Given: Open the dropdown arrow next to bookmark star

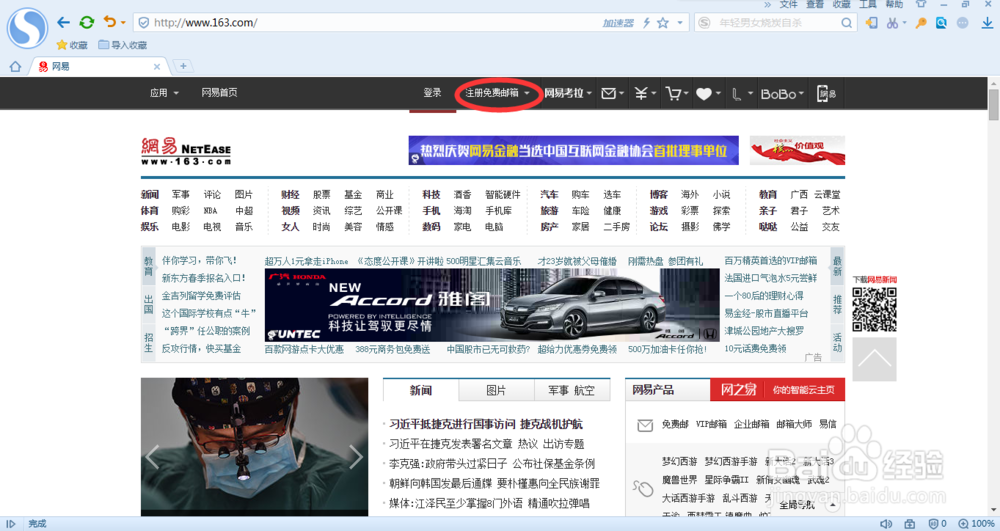Looking at the screenshot, I should [x=680, y=23].
